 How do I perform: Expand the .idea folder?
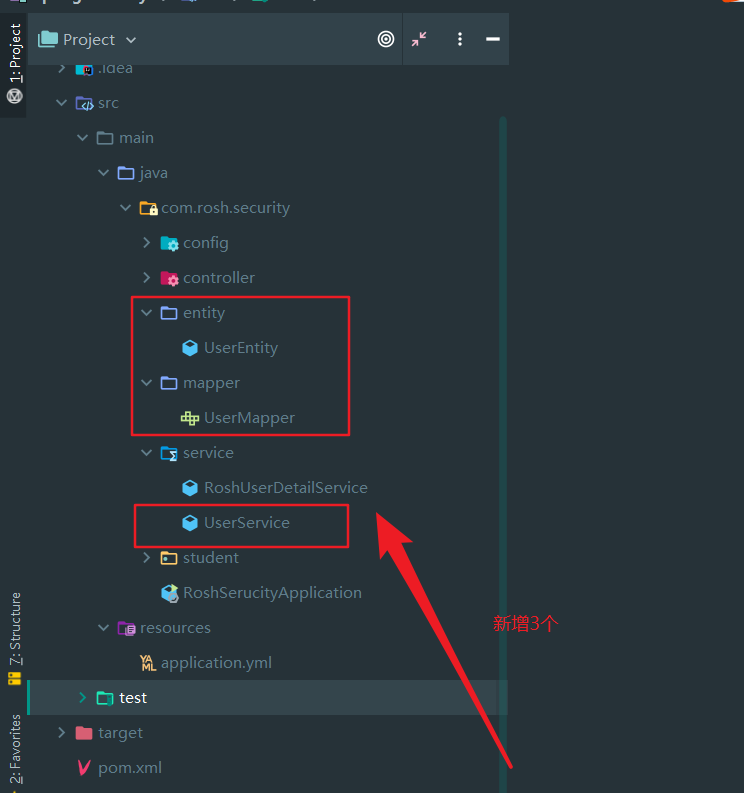click(61, 68)
